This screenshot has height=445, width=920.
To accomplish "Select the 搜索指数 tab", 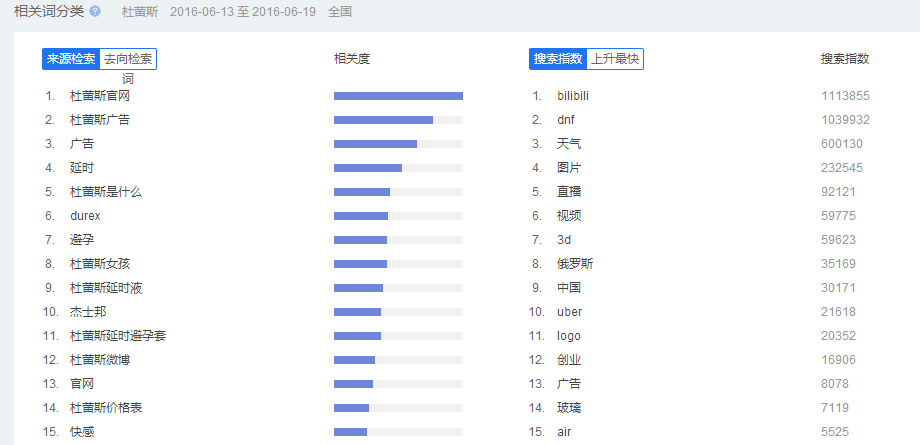I will (x=558, y=59).
